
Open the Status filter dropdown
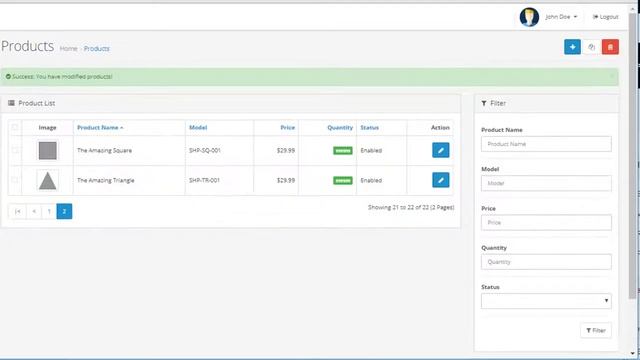tap(546, 301)
